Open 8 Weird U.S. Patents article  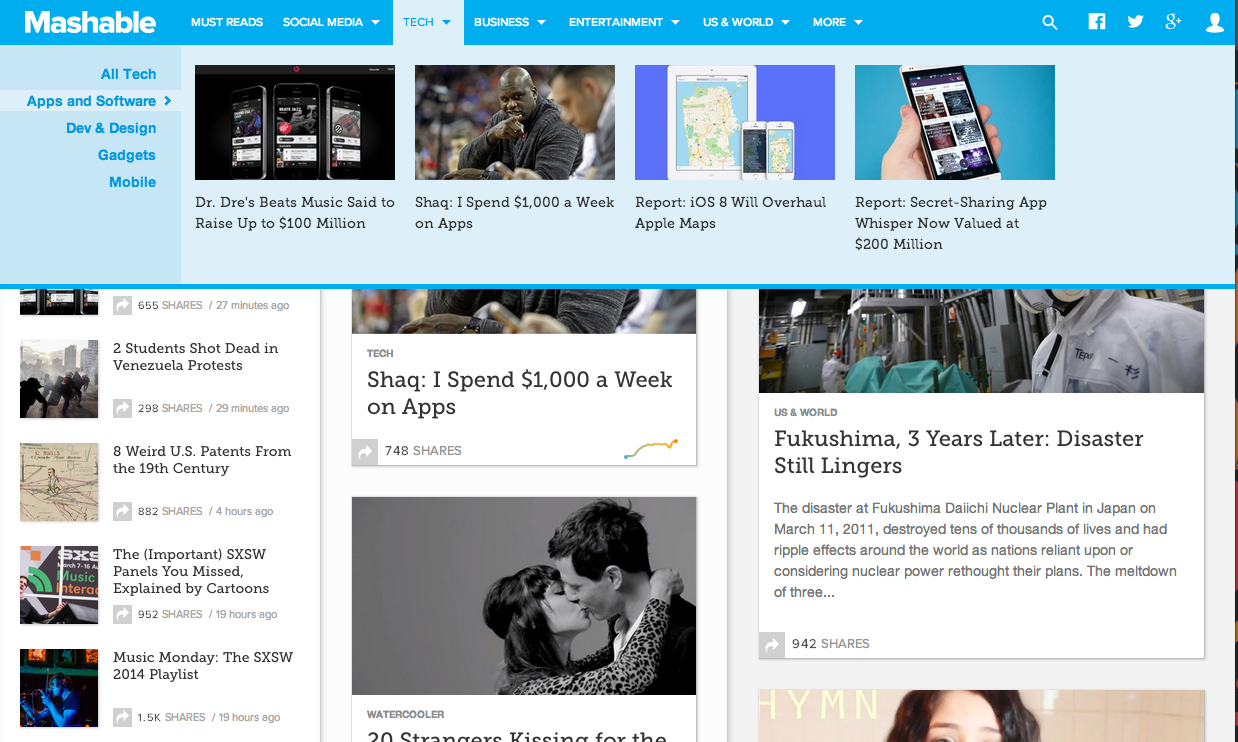coord(202,460)
